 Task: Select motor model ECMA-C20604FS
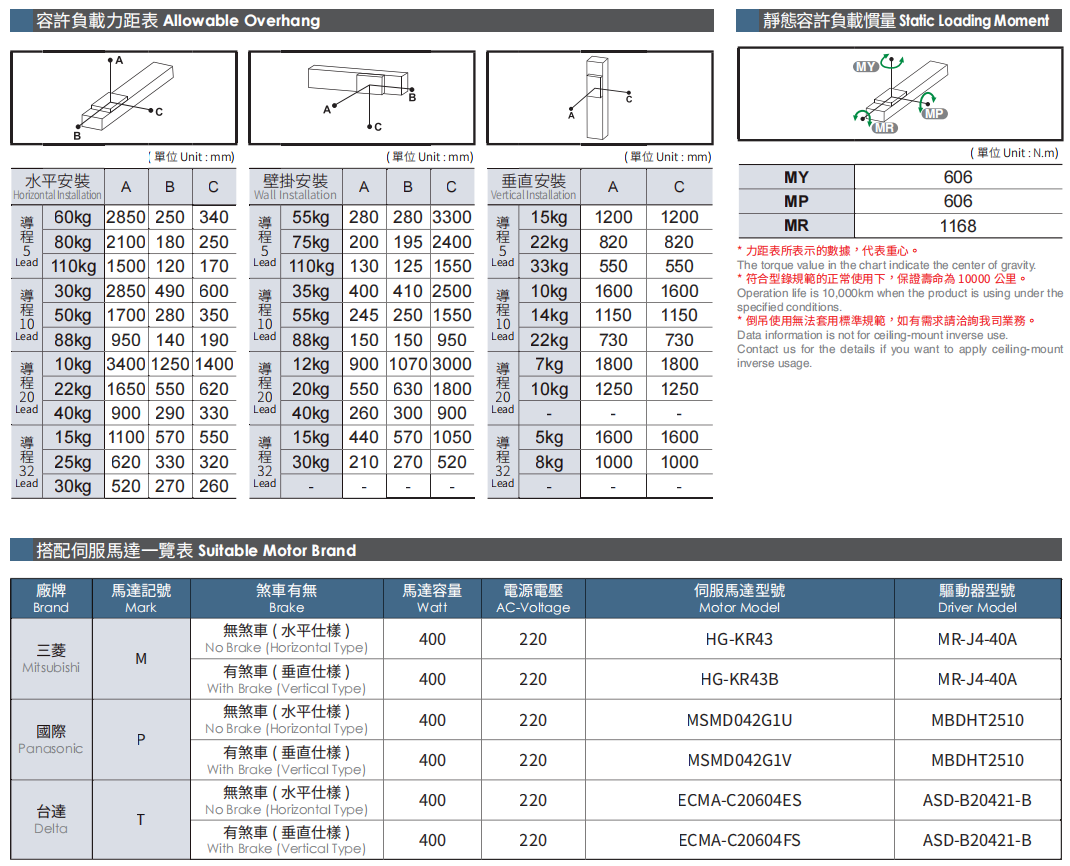point(739,840)
